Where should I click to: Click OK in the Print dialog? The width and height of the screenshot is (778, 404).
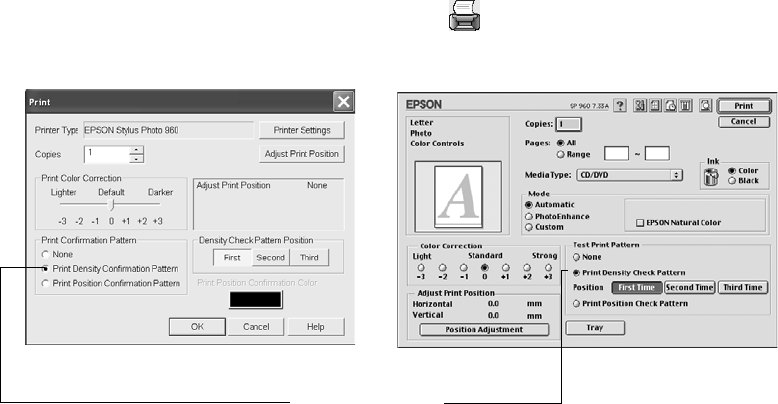[197, 327]
